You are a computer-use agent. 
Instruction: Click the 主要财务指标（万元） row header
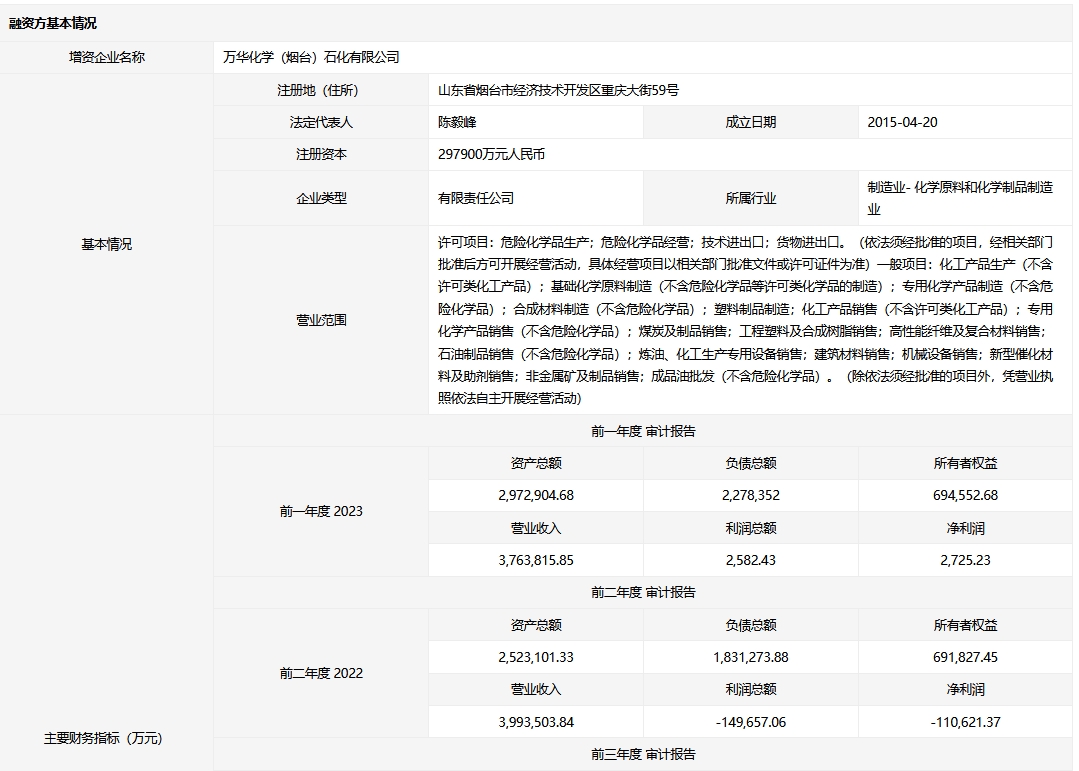point(103,739)
